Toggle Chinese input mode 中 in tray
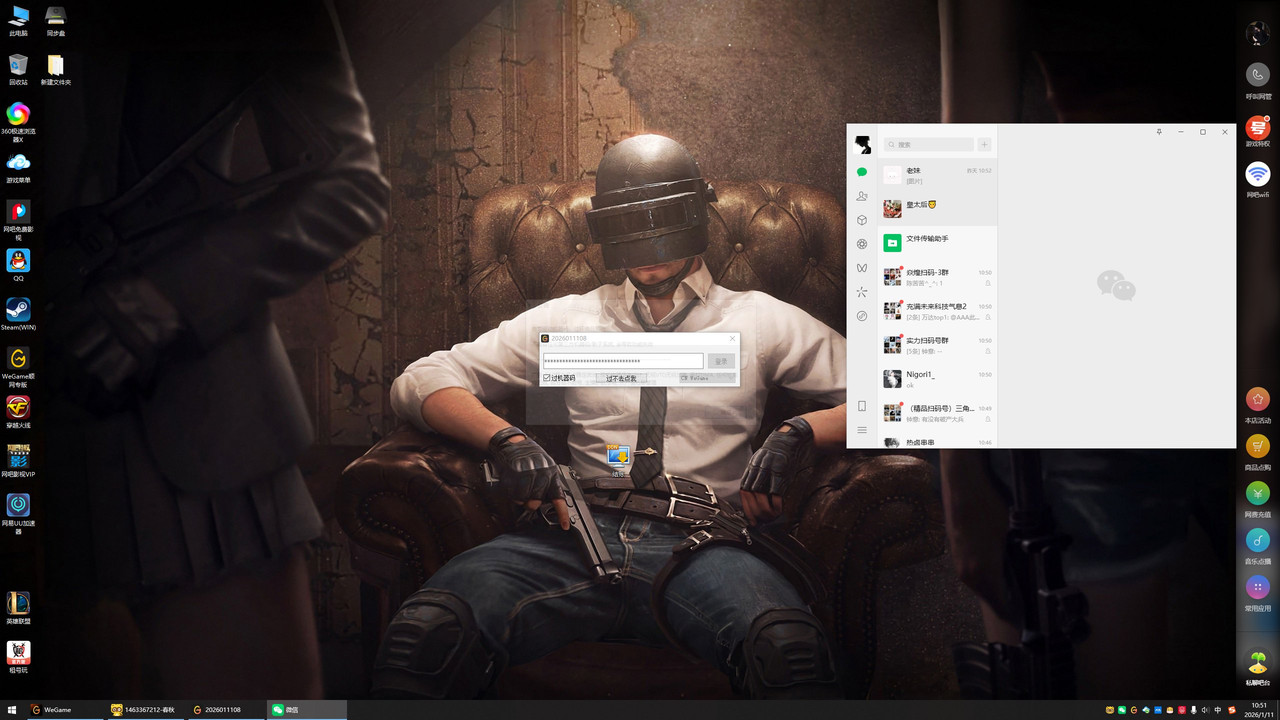Image resolution: width=1280 pixels, height=720 pixels. (x=1218, y=710)
